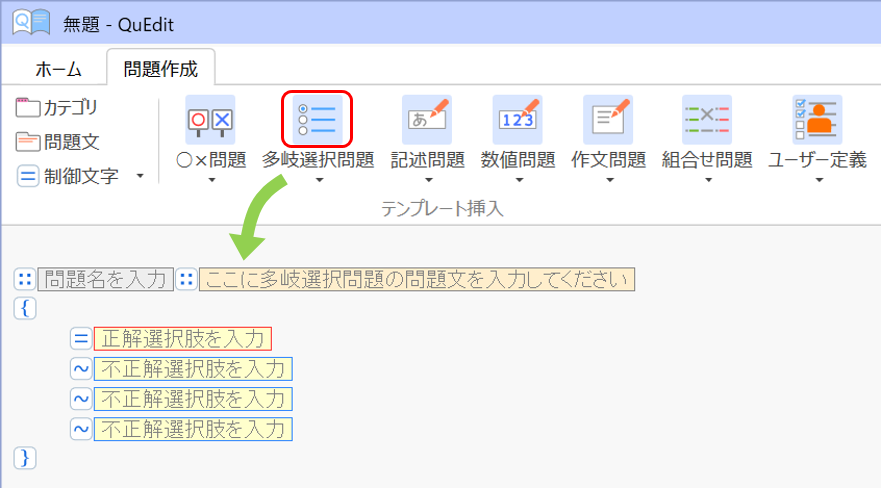Image resolution: width=881 pixels, height=488 pixels.
Task: Select the 問題作成 tab
Action: click(160, 69)
